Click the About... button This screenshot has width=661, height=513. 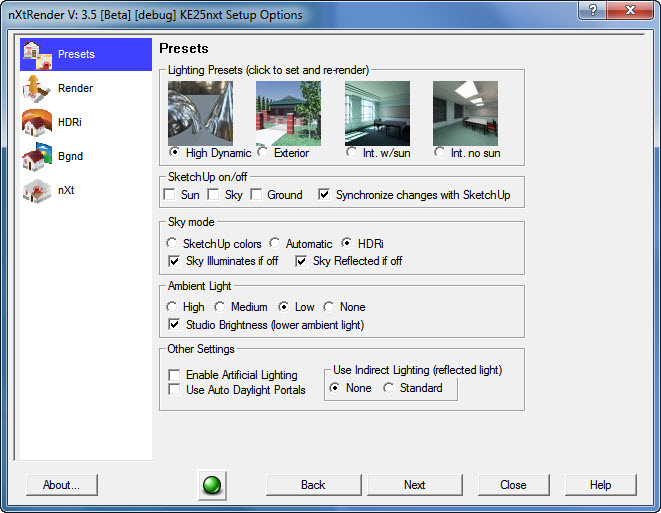[x=62, y=485]
